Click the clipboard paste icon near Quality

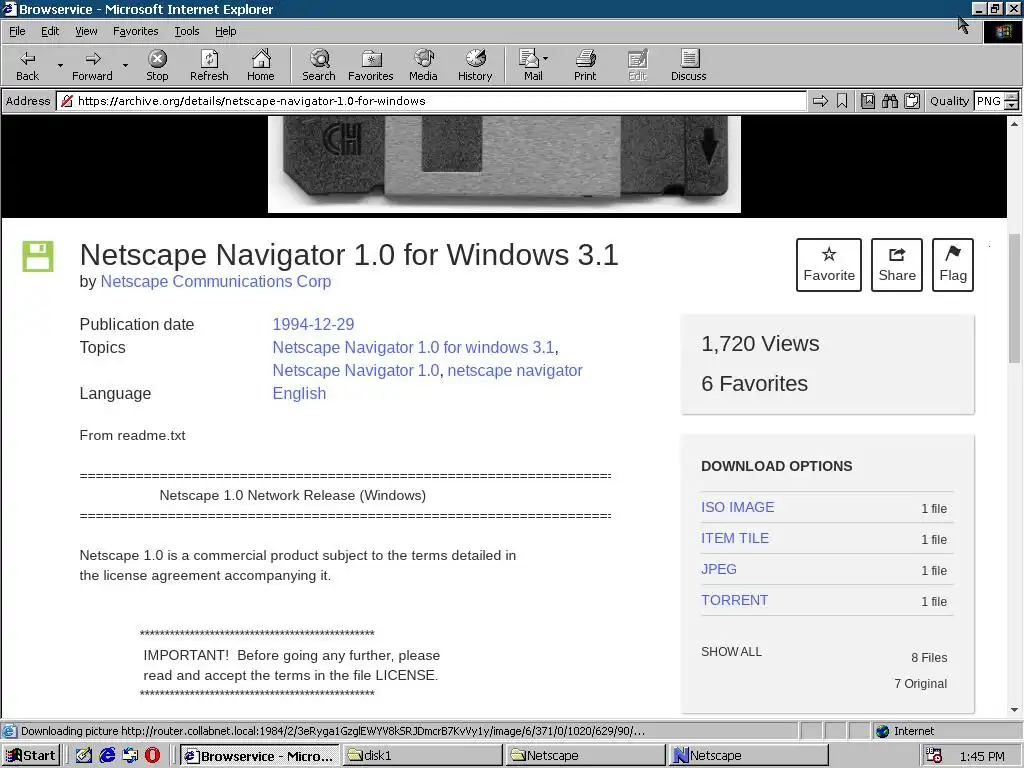(x=912, y=101)
